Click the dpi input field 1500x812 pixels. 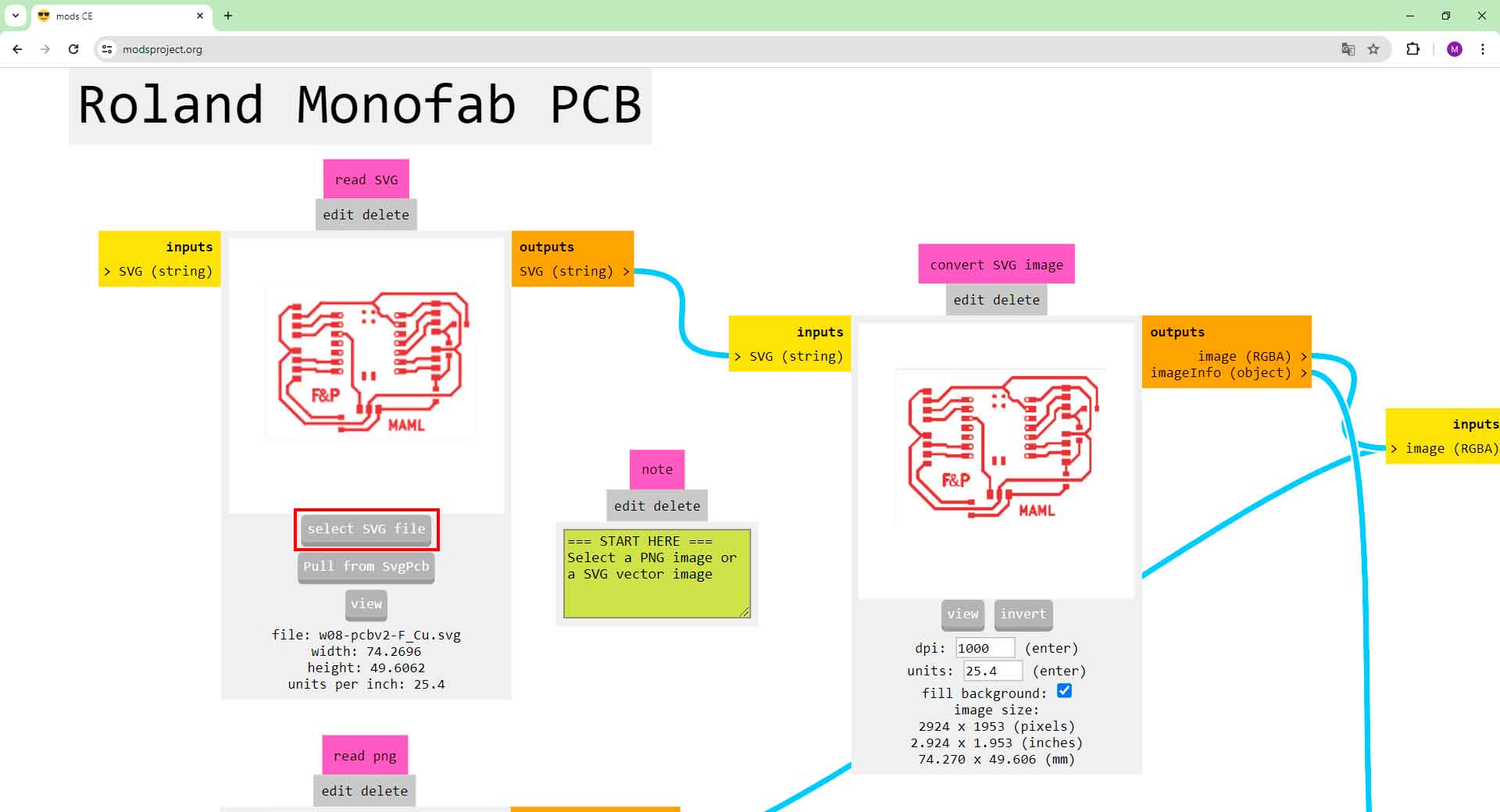coord(985,648)
